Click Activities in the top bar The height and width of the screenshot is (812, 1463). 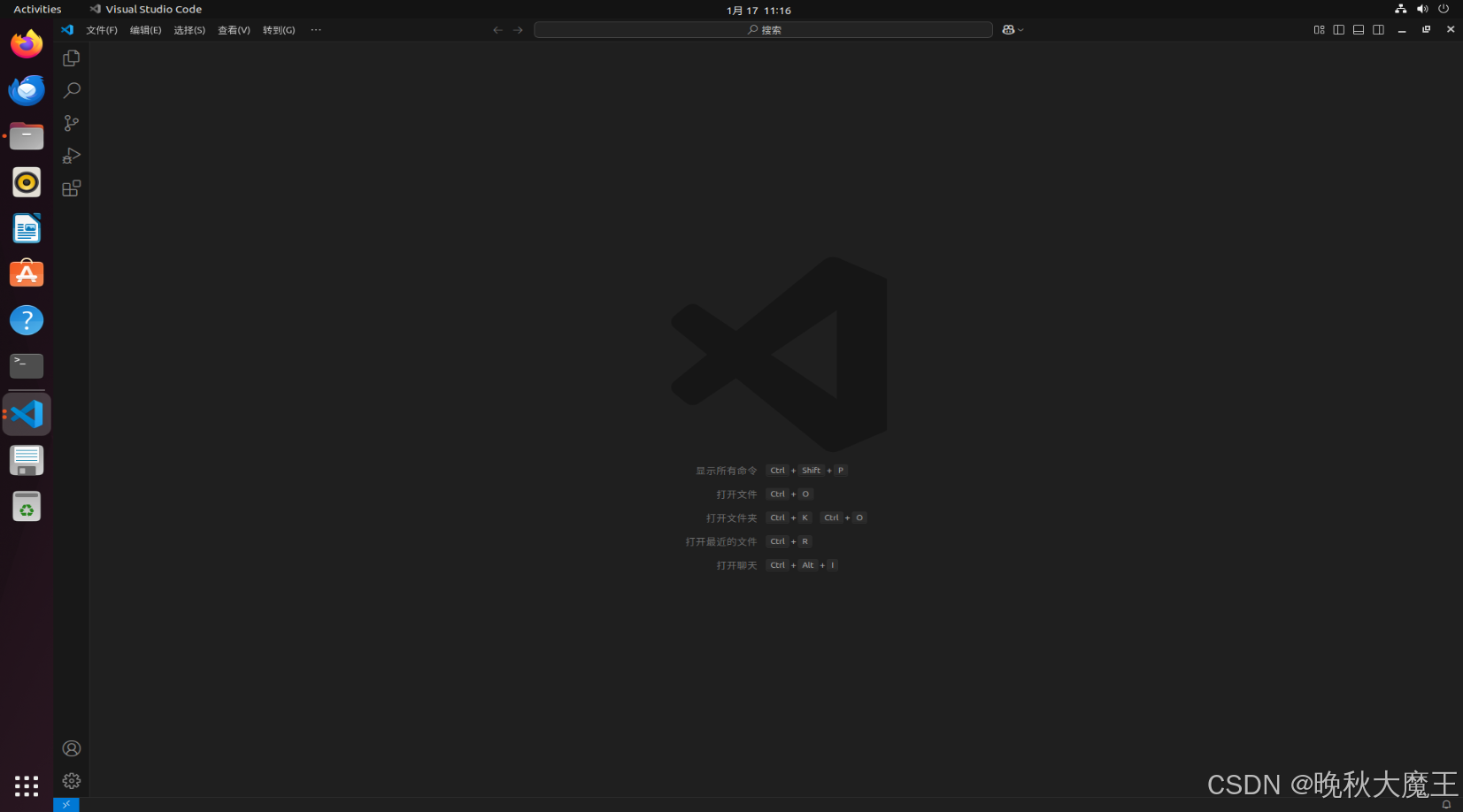pyautogui.click(x=37, y=10)
